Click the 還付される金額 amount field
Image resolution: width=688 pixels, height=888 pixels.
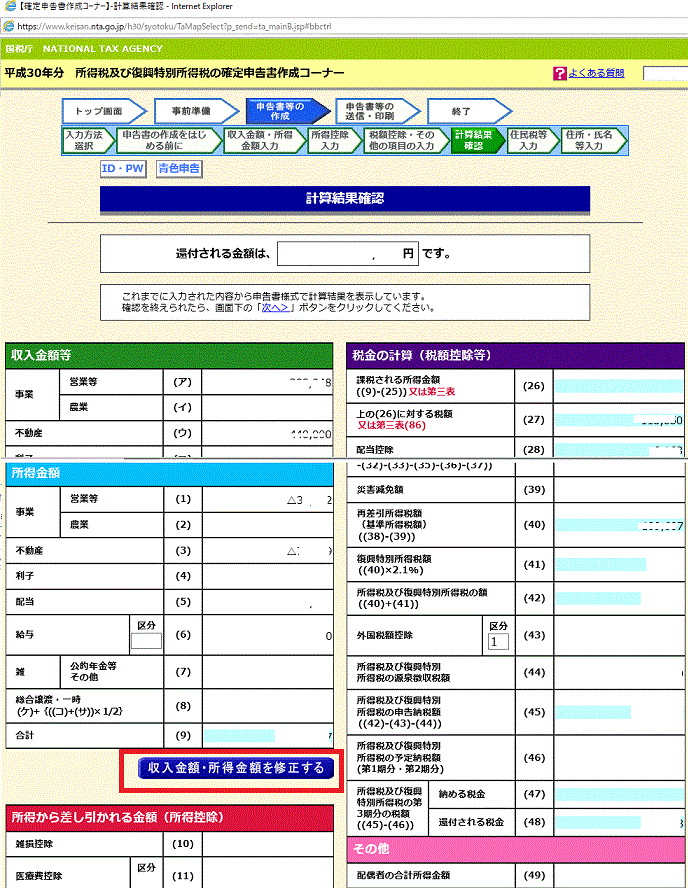pyautogui.click(x=346, y=254)
